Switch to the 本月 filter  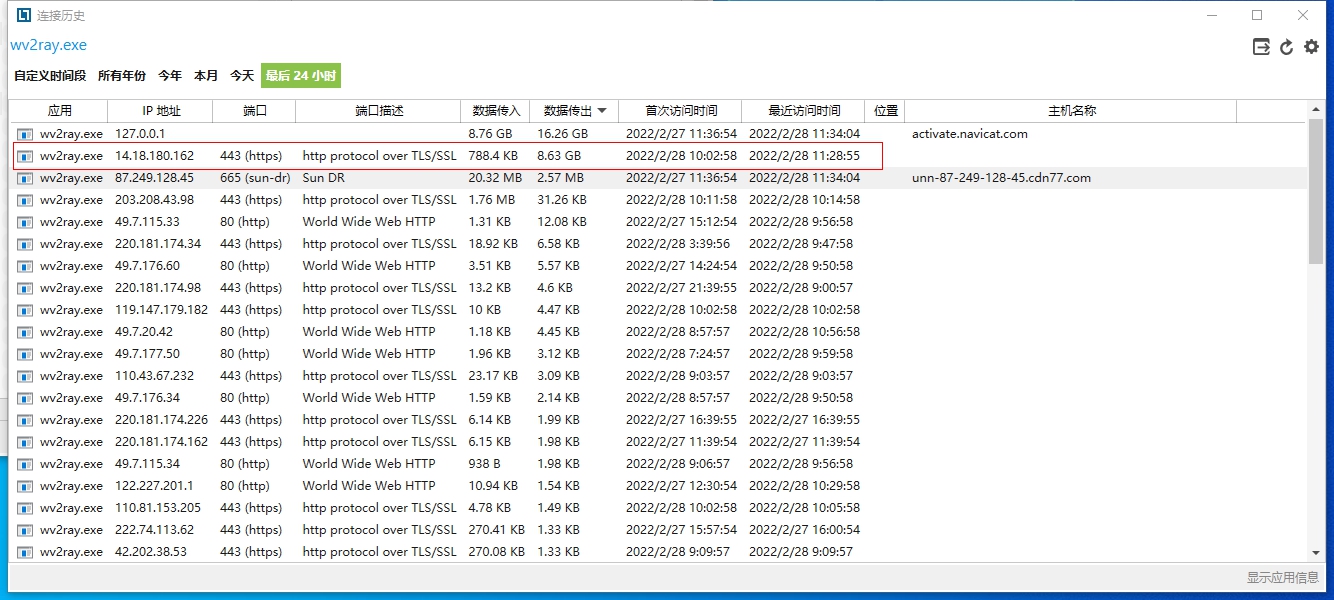pyautogui.click(x=206, y=76)
